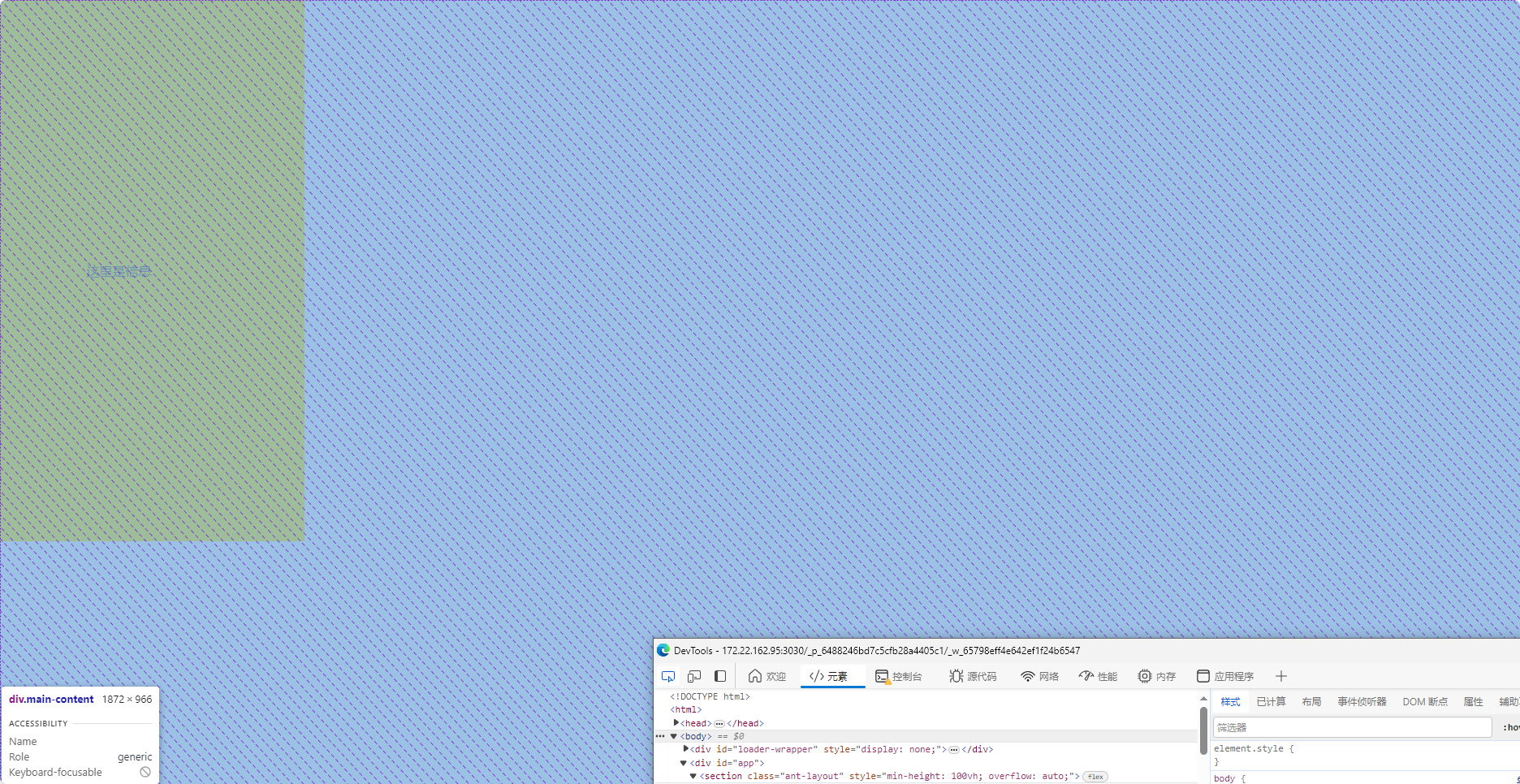Collapse the div id="app" node
The image size is (1520, 784).
click(x=684, y=763)
